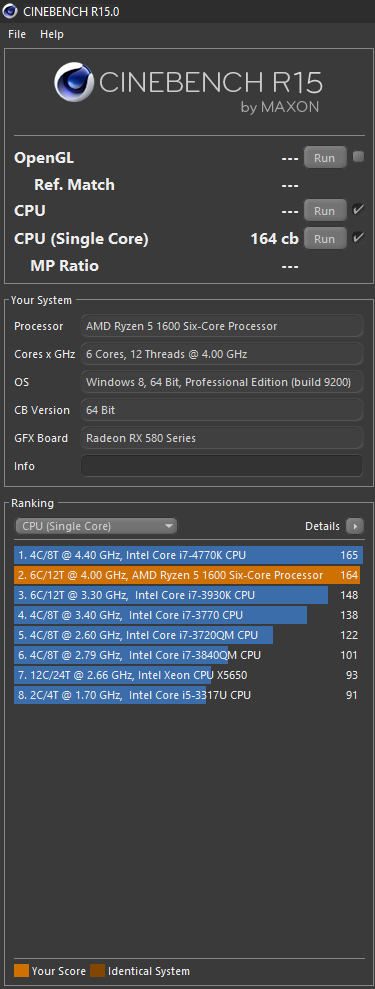Click the empty Info input field
This screenshot has height=989, width=375.
[x=222, y=466]
